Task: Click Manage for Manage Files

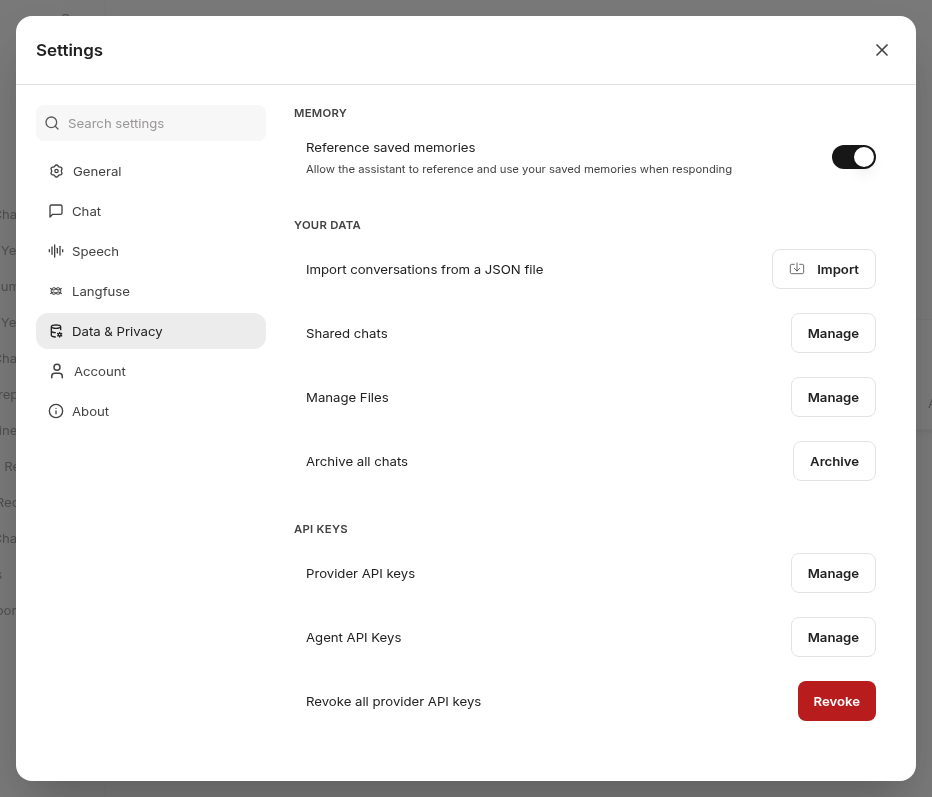Action: click(833, 397)
